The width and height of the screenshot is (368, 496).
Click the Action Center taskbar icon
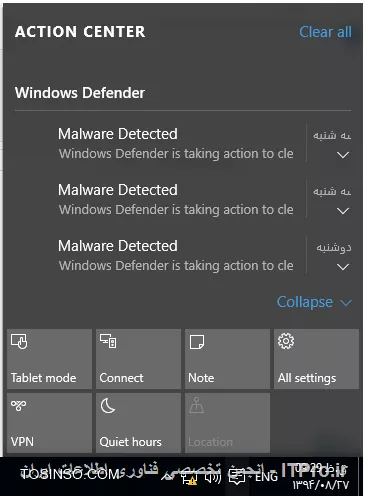237,477
